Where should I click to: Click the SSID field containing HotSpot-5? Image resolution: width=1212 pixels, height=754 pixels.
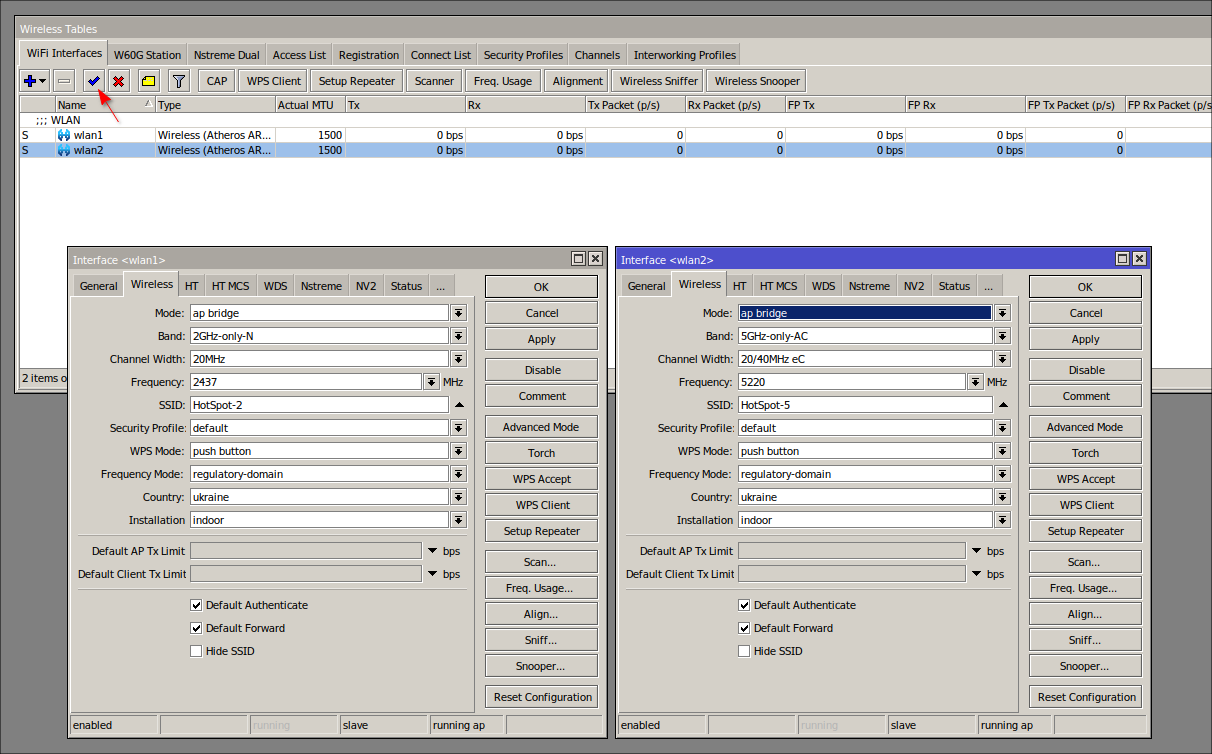[x=864, y=405]
